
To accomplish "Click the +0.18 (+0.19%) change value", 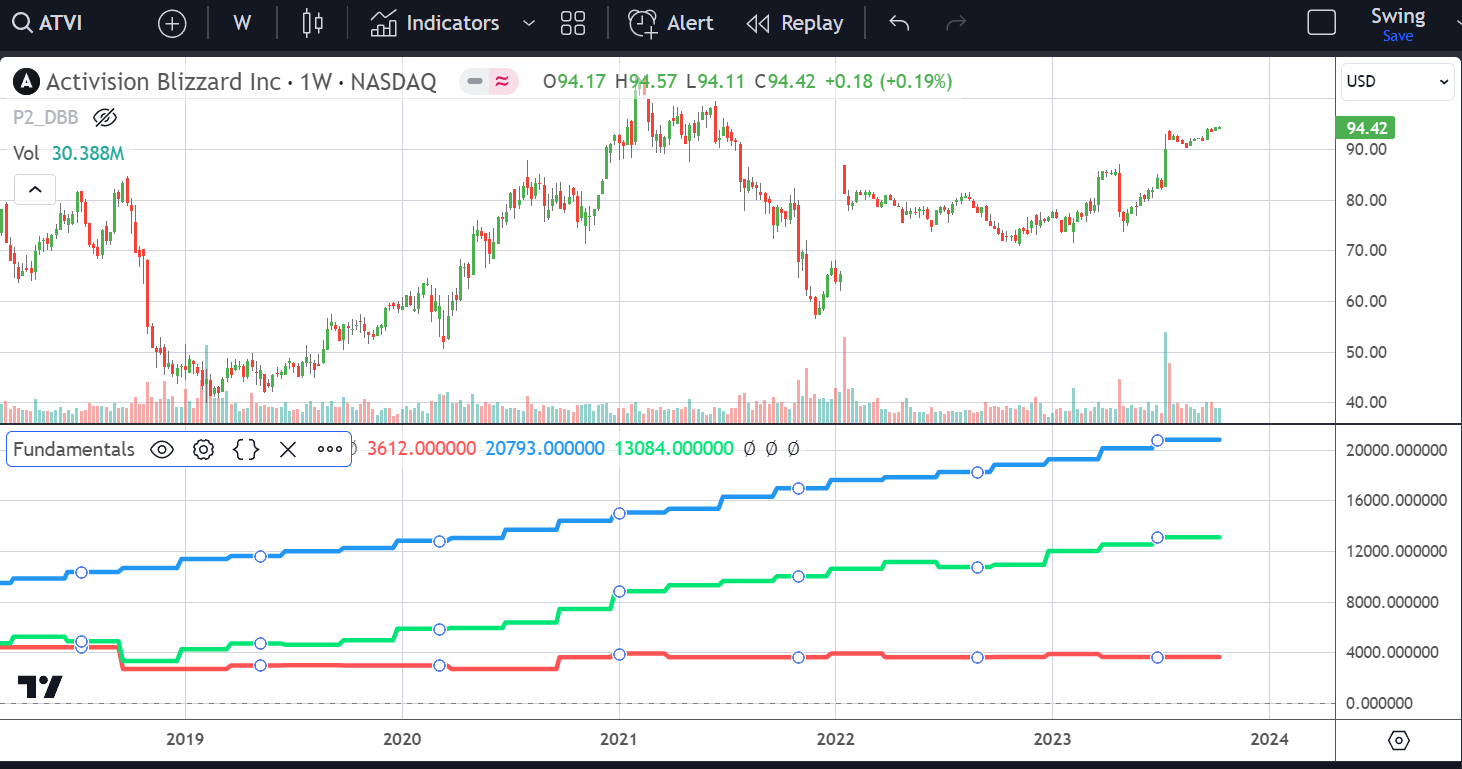I will point(888,81).
